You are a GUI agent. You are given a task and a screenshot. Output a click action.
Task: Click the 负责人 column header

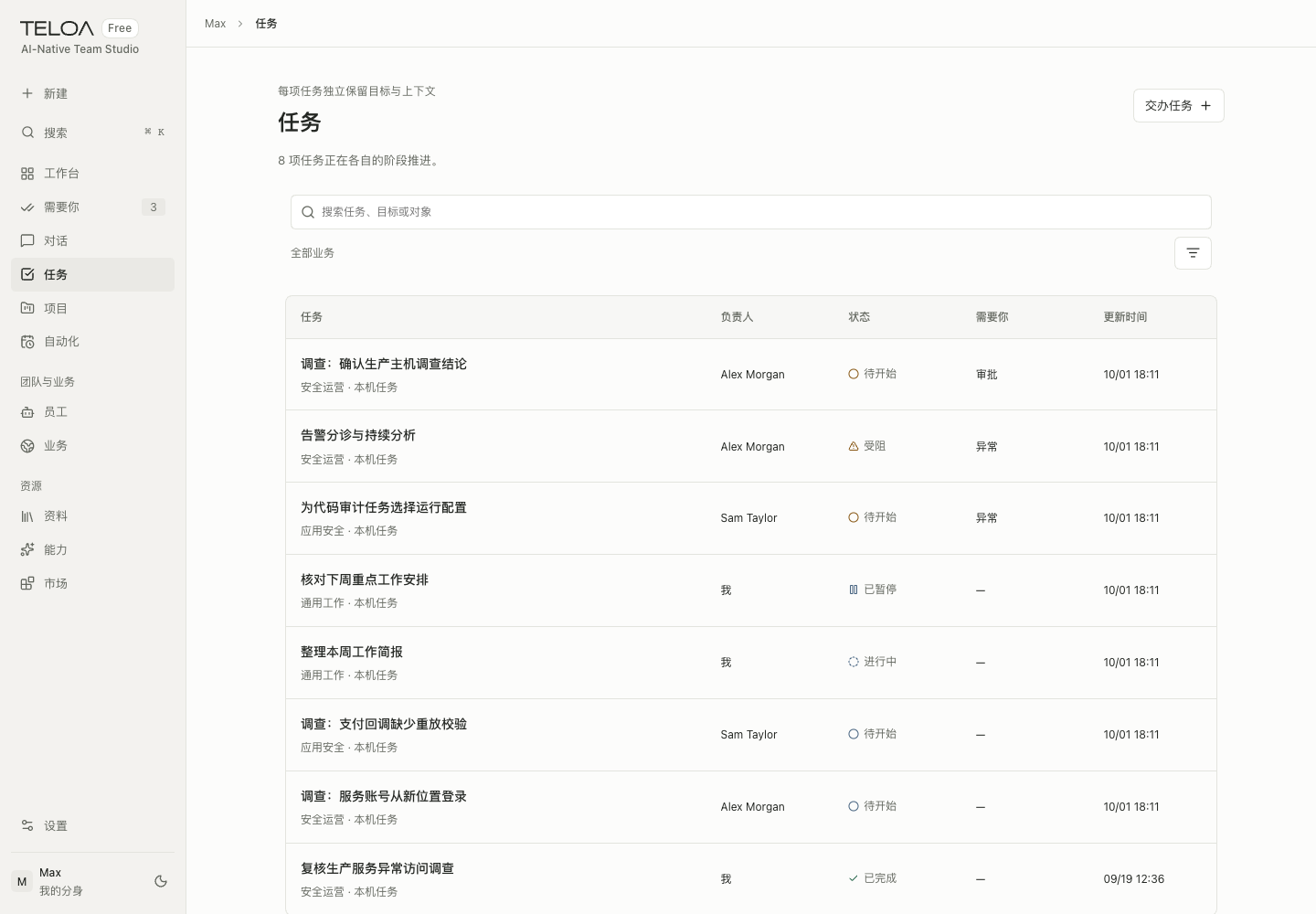[737, 317]
